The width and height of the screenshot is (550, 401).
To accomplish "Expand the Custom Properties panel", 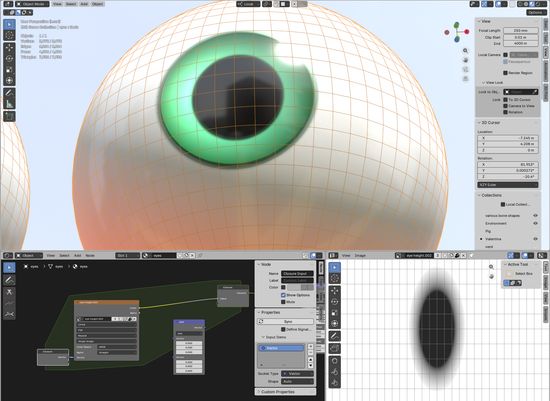I will pyautogui.click(x=277, y=392).
